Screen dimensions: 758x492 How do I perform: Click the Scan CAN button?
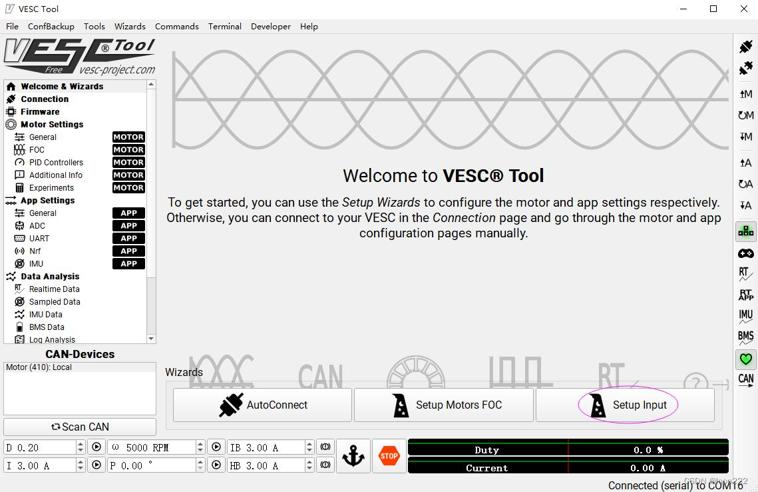(x=80, y=427)
